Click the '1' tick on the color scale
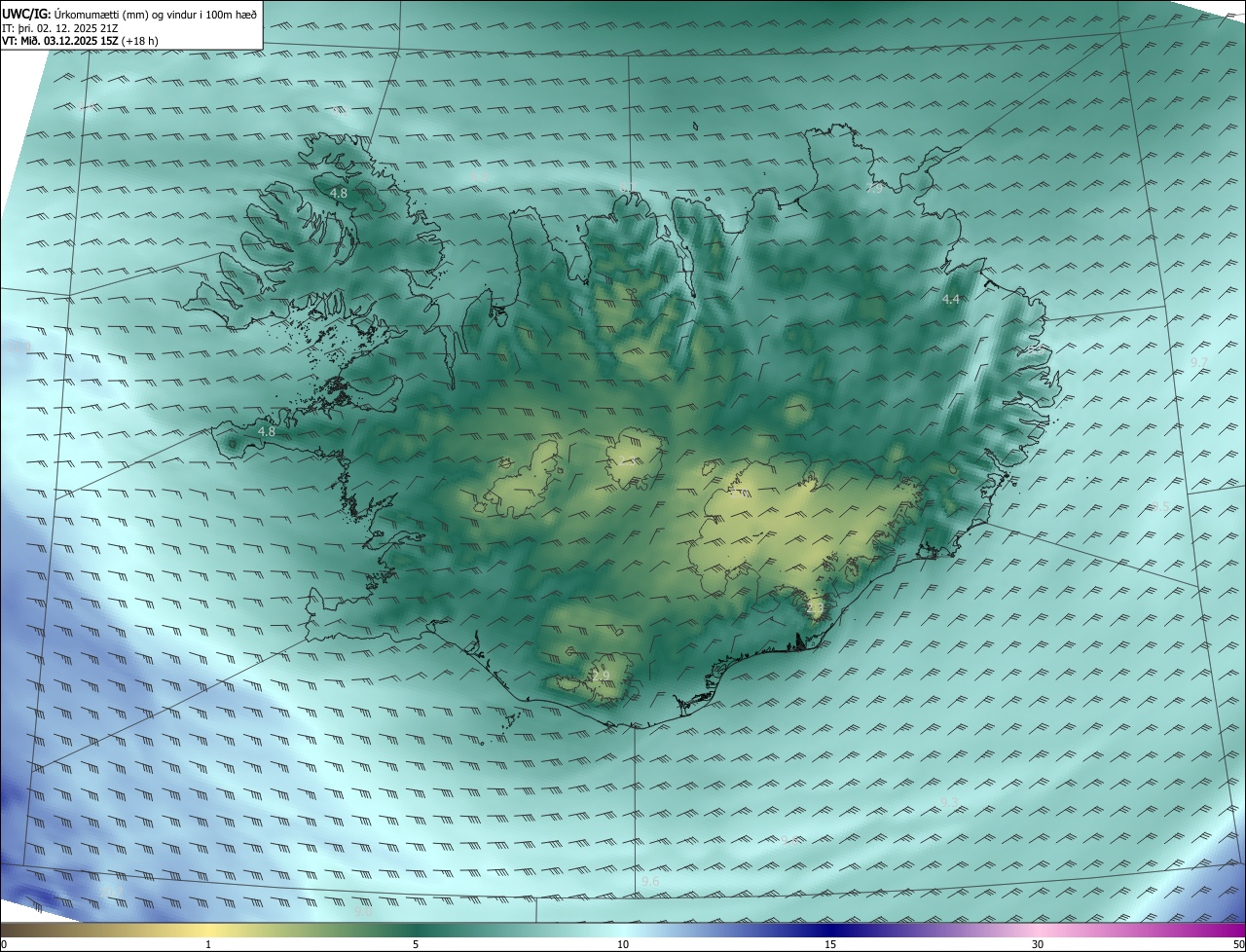 [208, 944]
